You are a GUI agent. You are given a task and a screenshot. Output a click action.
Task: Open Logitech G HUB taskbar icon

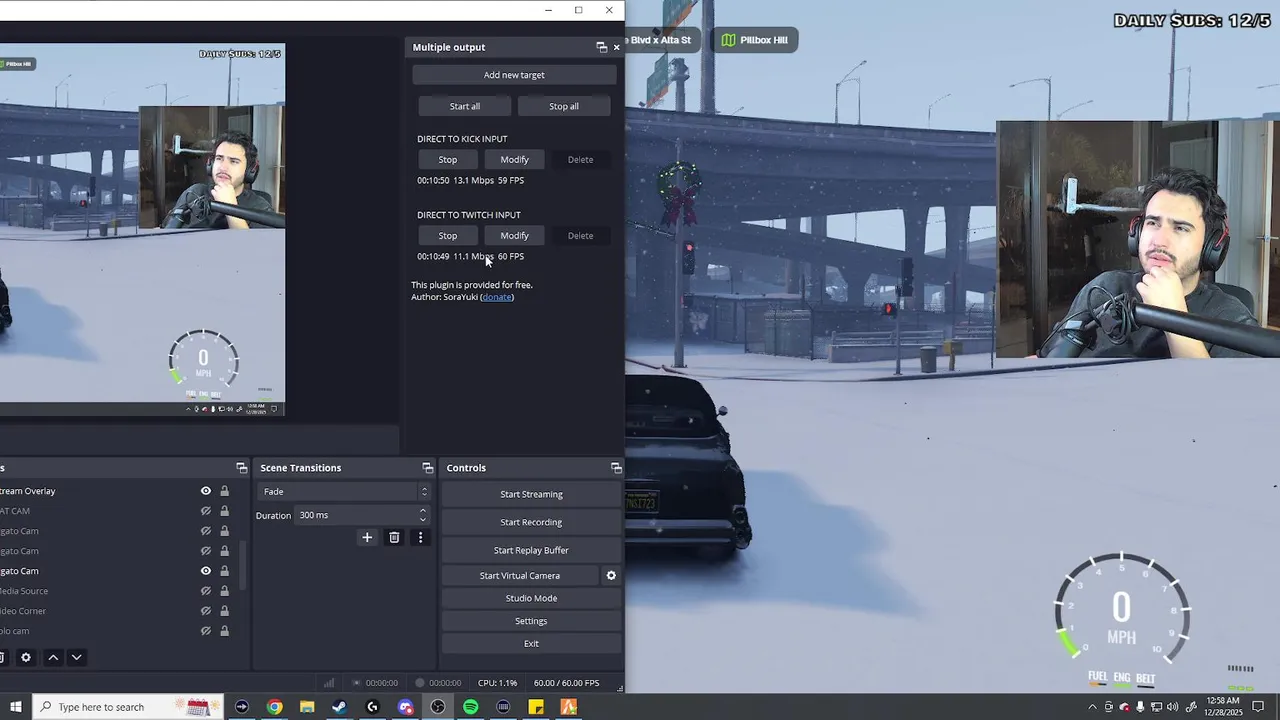(x=372, y=707)
